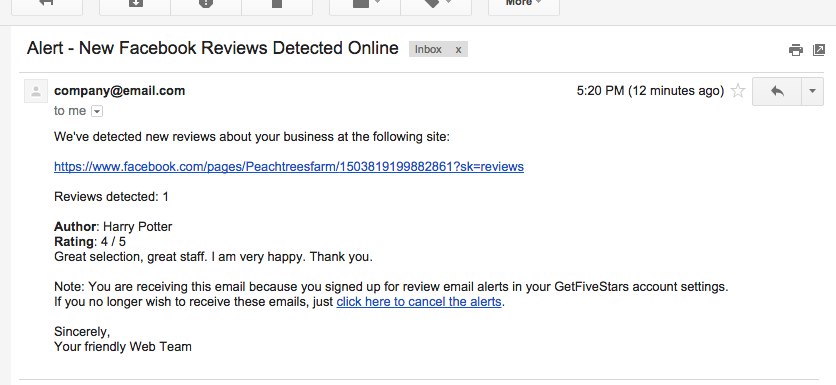Open the Move to folder dropdown
This screenshot has height=385, width=836.
point(365,5)
